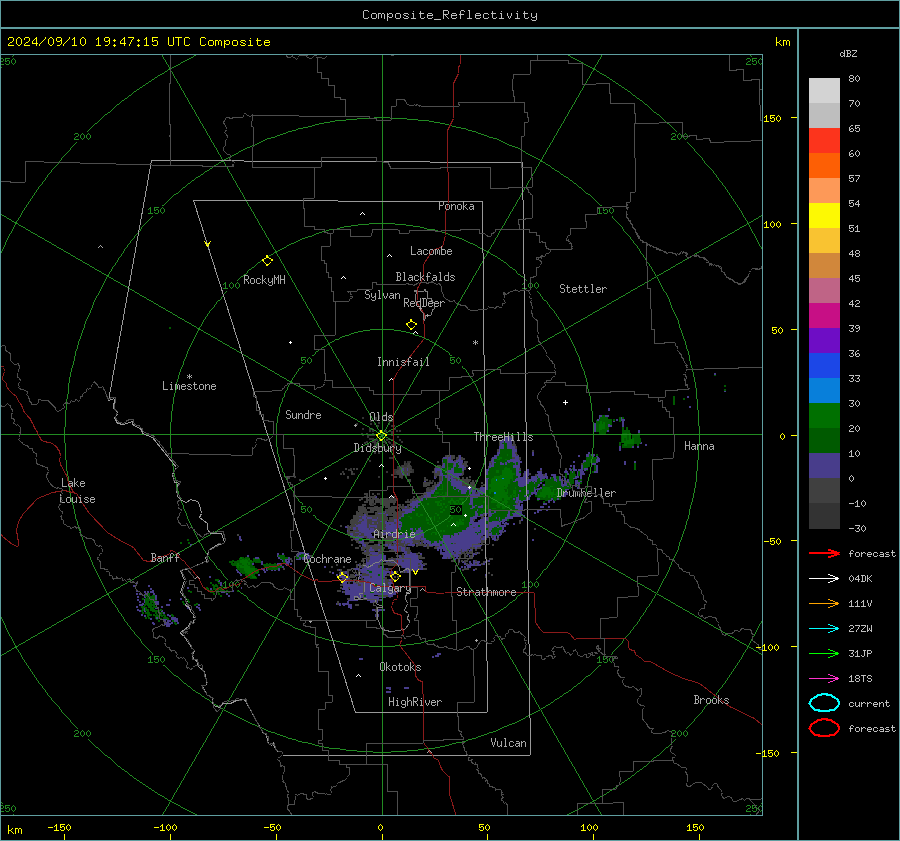Click the orange 111V arrow in legend

pos(824,603)
